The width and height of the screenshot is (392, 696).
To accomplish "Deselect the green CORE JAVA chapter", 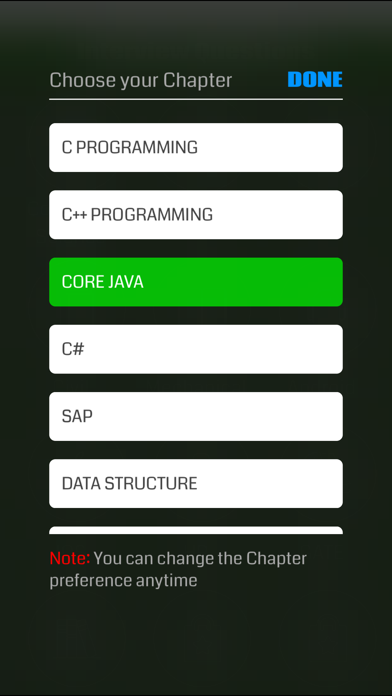I will coord(196,282).
